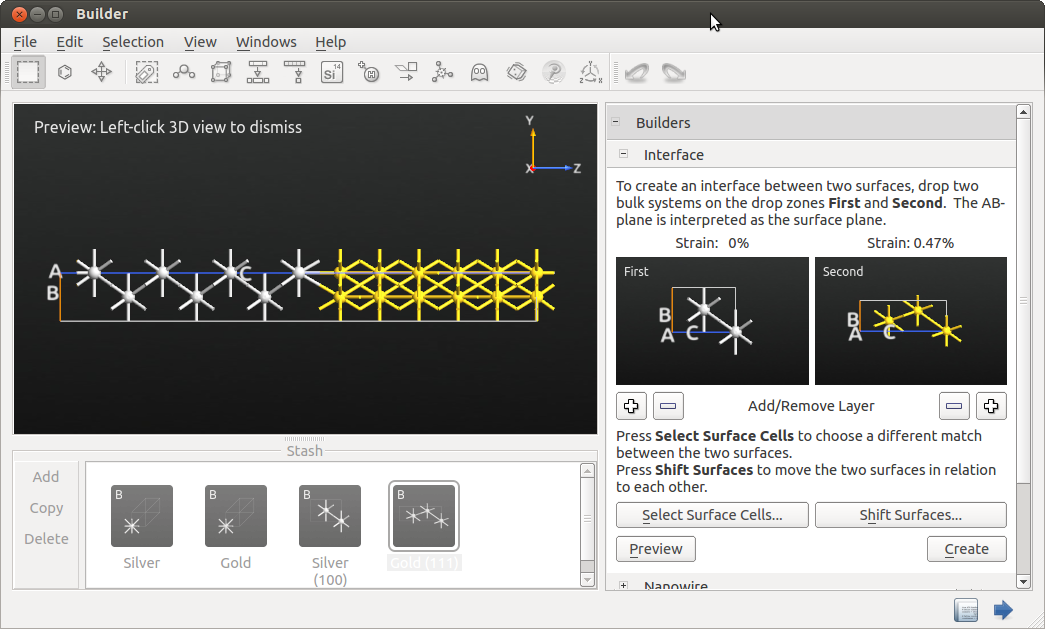Click the stash scrollbar up arrow

(587, 471)
